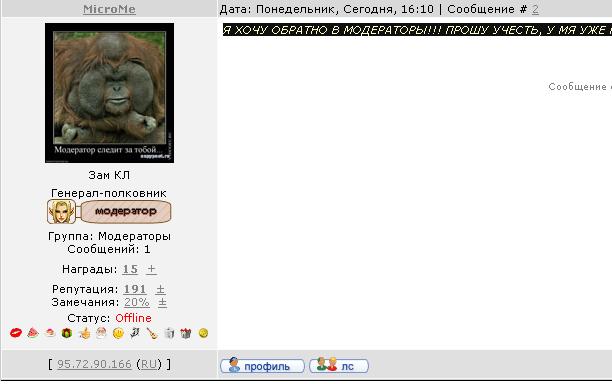Click the red lips award icon
This screenshot has width=612, height=384.
pyautogui.click(x=16, y=333)
